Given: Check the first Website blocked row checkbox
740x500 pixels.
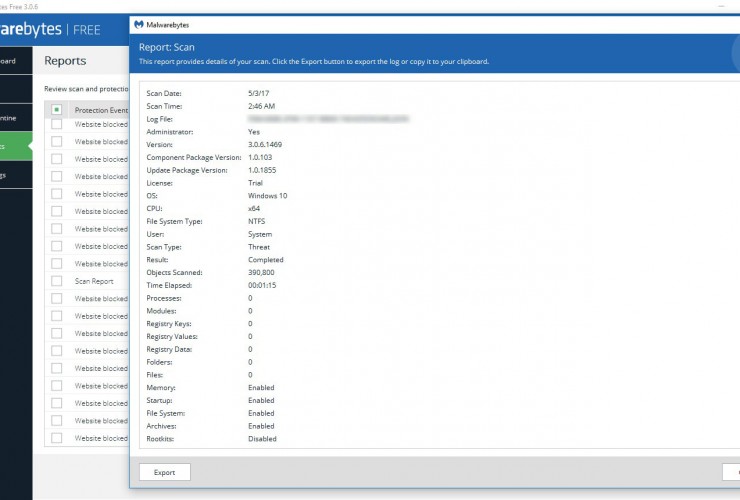Looking at the screenshot, I should [x=57, y=124].
